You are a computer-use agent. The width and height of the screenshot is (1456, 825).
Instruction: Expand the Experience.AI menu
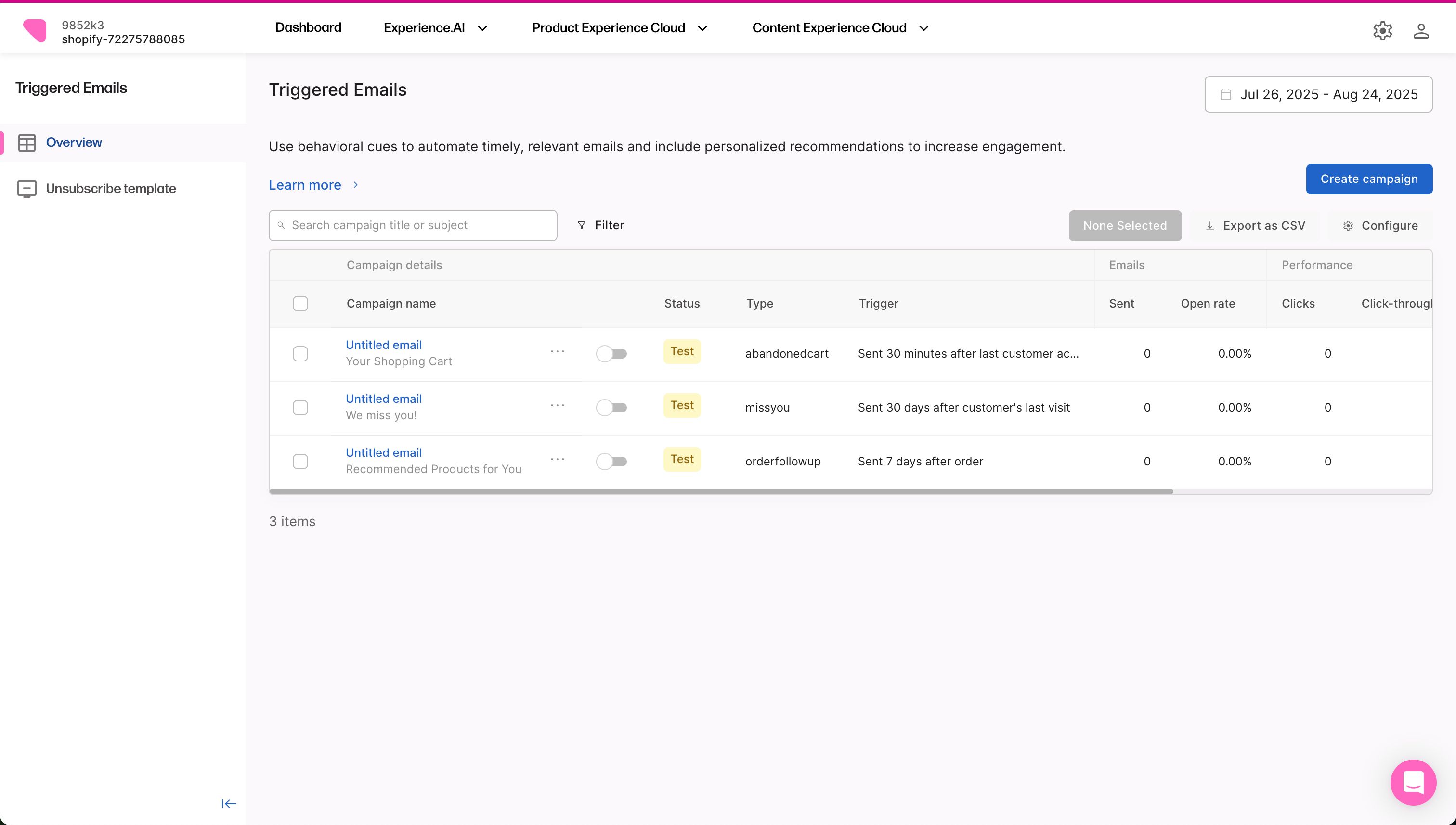pyautogui.click(x=435, y=28)
